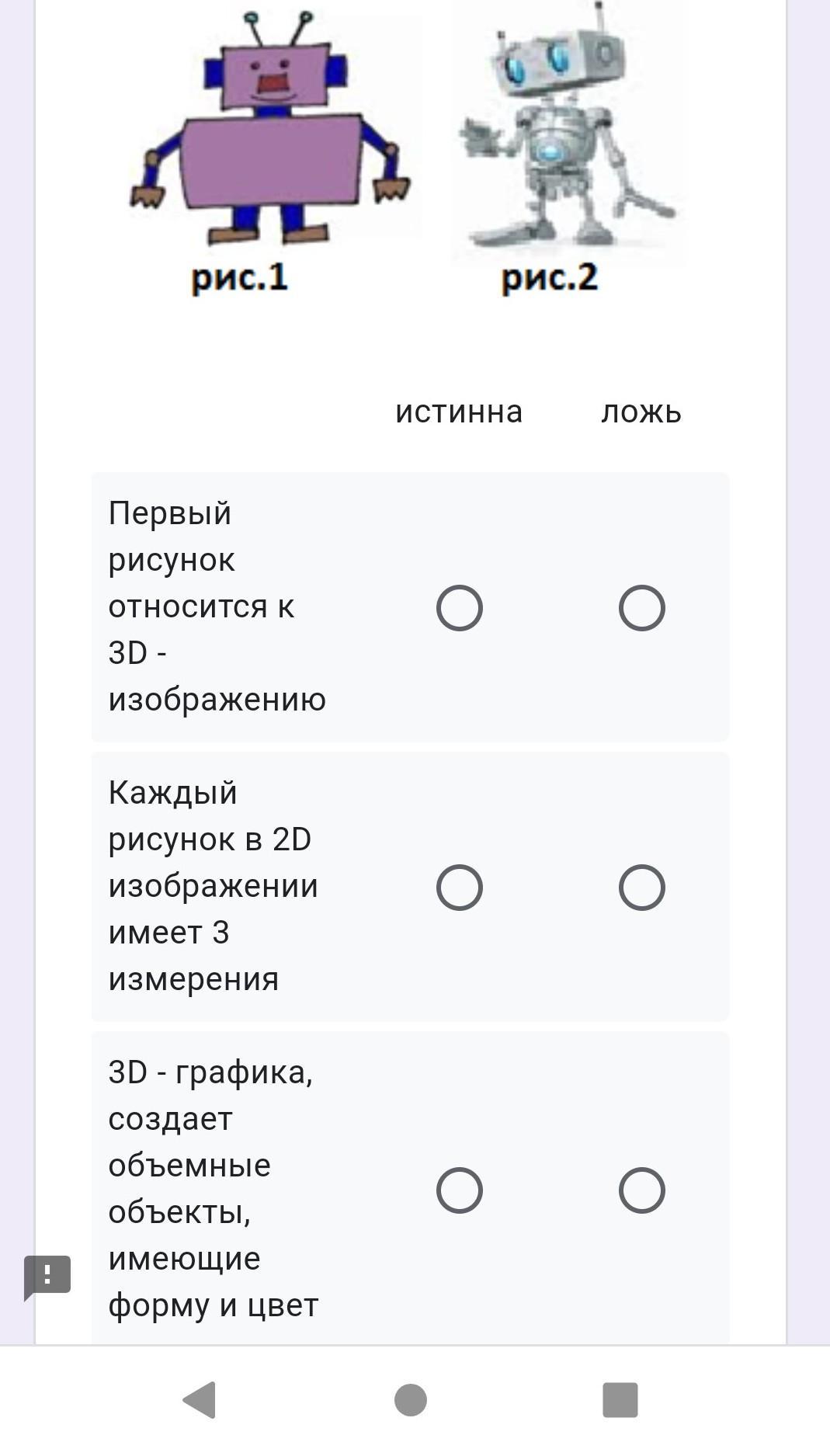This screenshot has width=830, height=1456.
Task: Tap the silver 3D robot picture
Action: point(565,132)
